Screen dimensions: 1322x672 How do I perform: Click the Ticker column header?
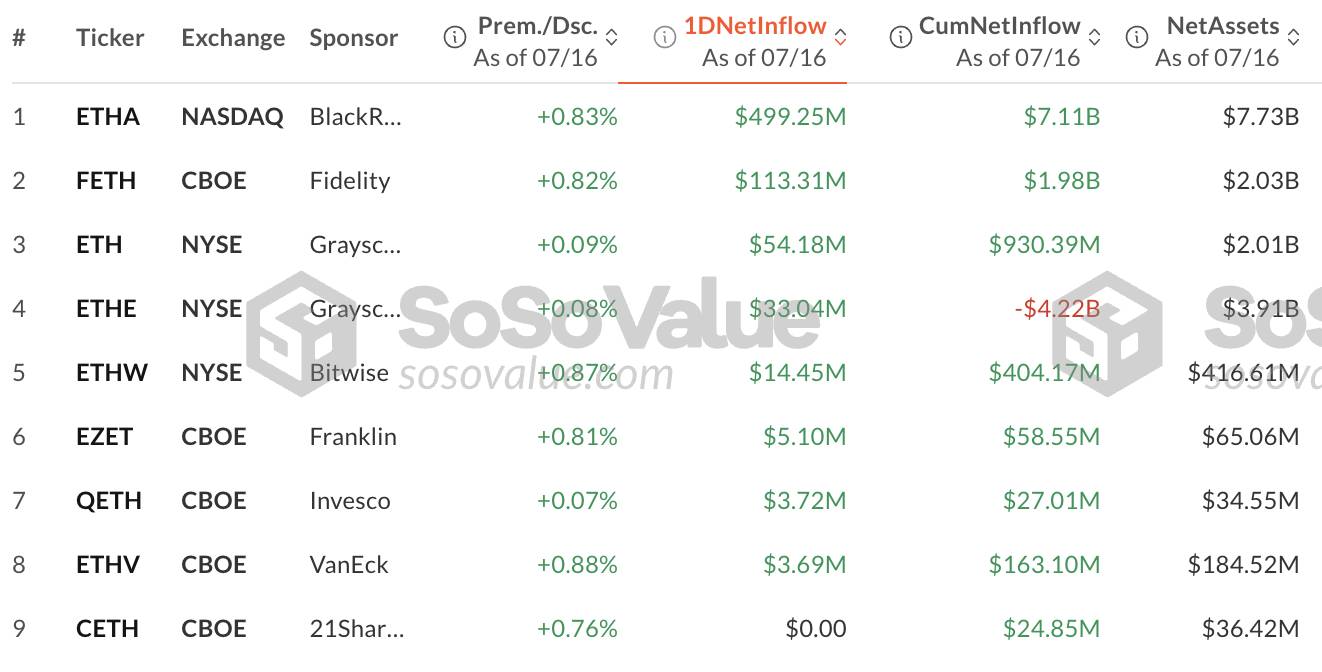tap(110, 38)
